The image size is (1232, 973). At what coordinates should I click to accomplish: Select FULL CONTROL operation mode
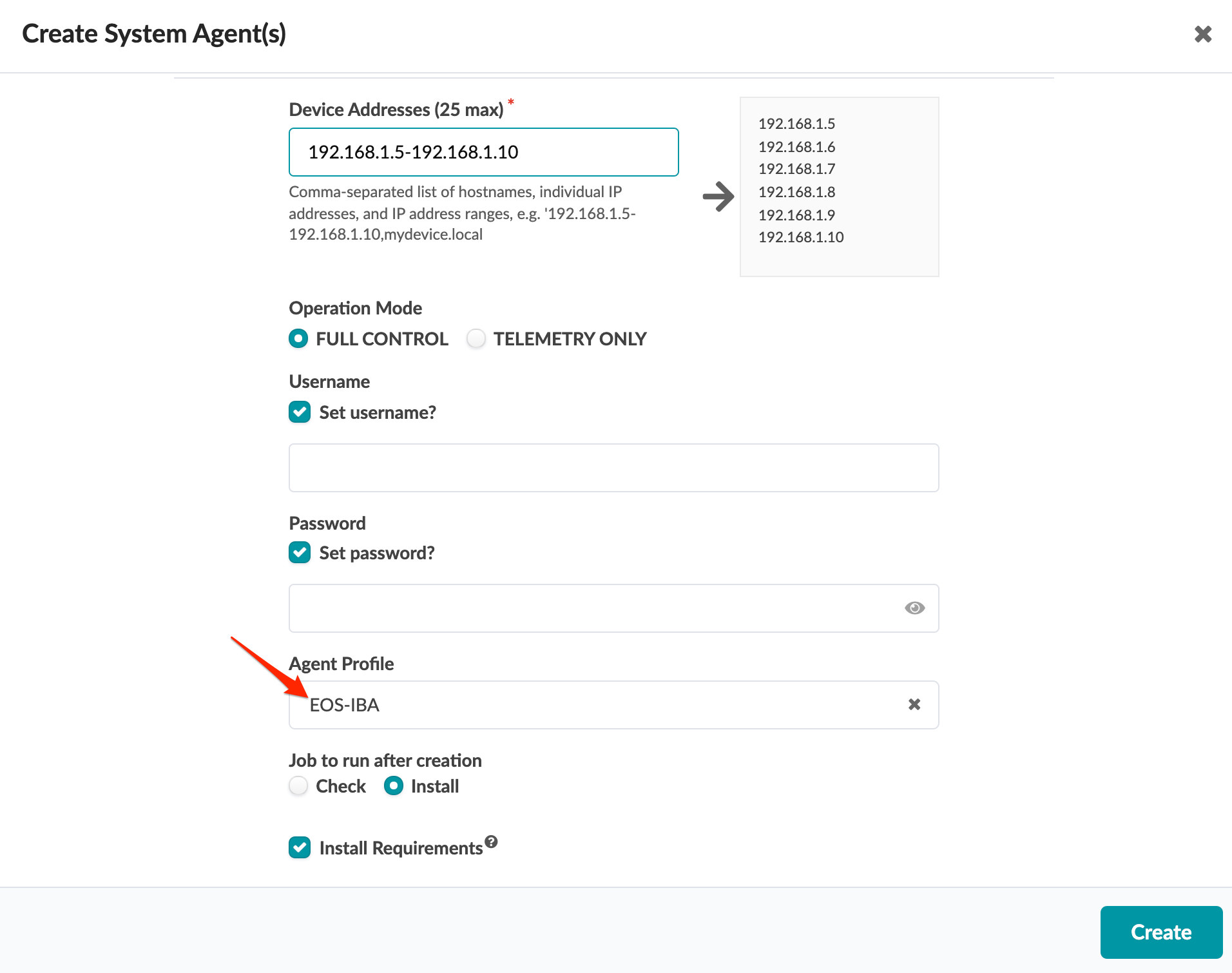coord(298,339)
